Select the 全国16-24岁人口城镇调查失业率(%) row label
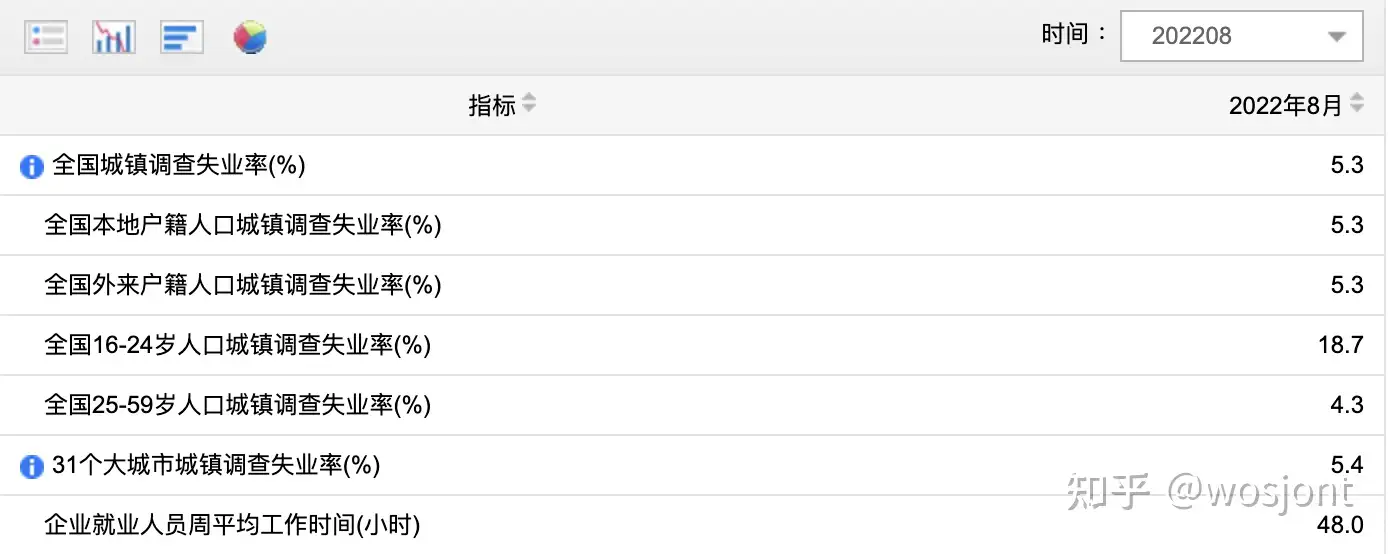This screenshot has width=1388, height=554. [238, 346]
